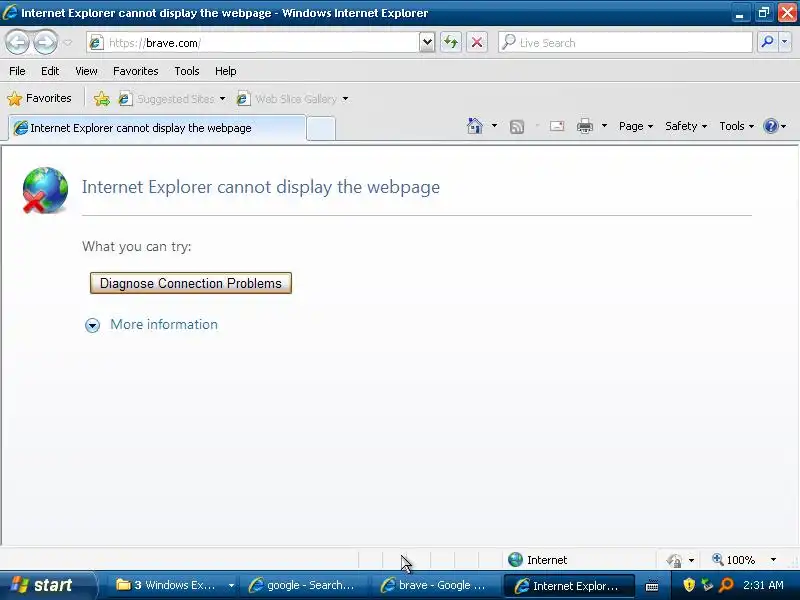Open the View menu
The height and width of the screenshot is (600, 800).
[x=86, y=71]
